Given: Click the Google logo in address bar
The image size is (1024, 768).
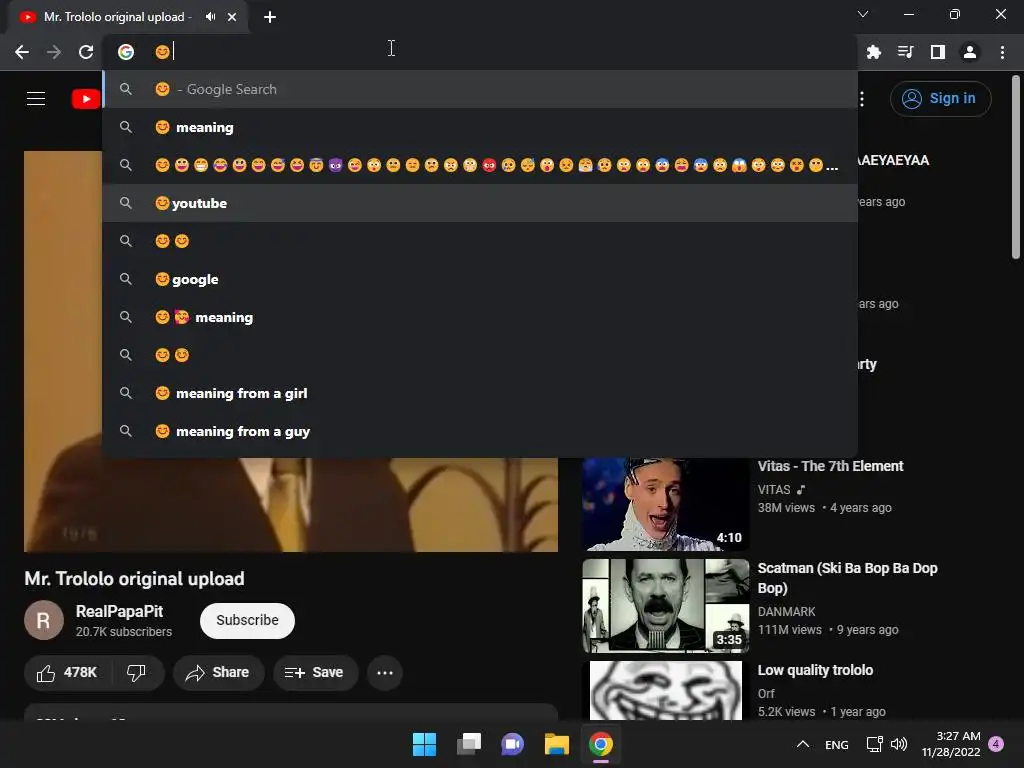Looking at the screenshot, I should pyautogui.click(x=126, y=52).
